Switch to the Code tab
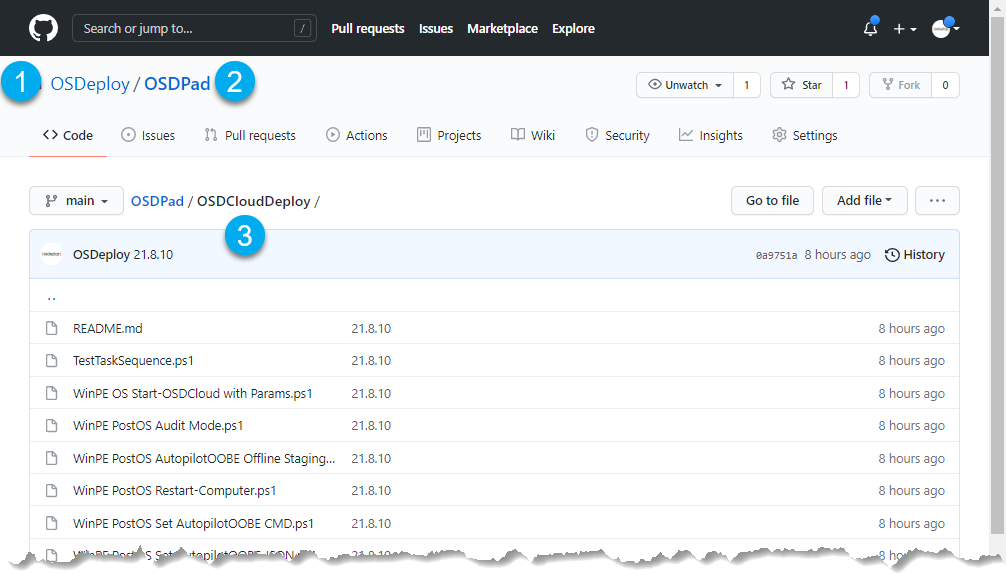The image size is (1006, 575). 67,135
